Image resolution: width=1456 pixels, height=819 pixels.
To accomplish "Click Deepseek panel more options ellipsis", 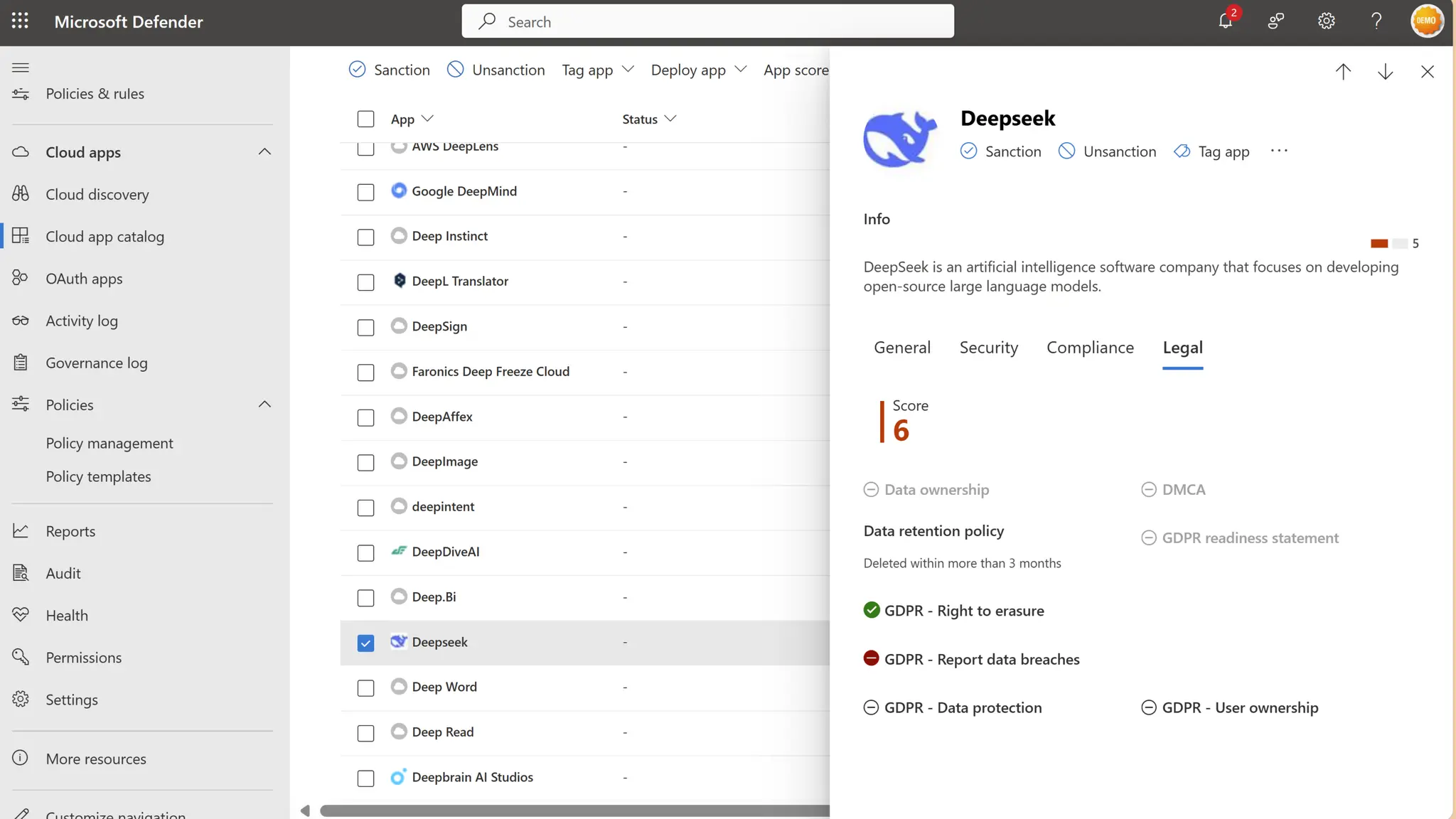I will (1279, 151).
